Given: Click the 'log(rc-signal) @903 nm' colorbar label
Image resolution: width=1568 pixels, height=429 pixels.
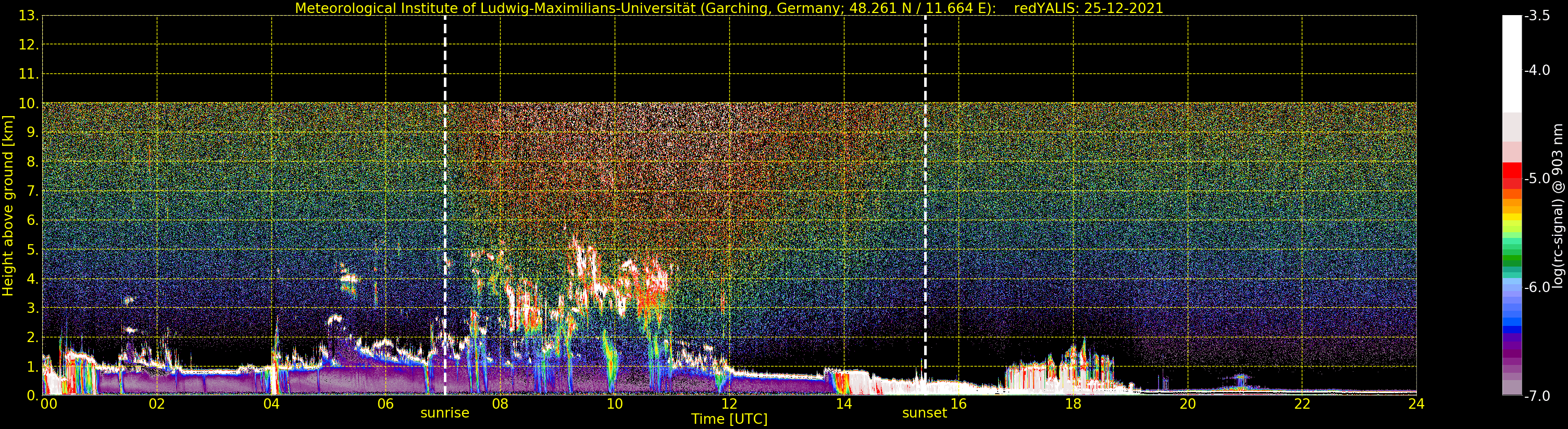Looking at the screenshot, I should click(x=1558, y=206).
